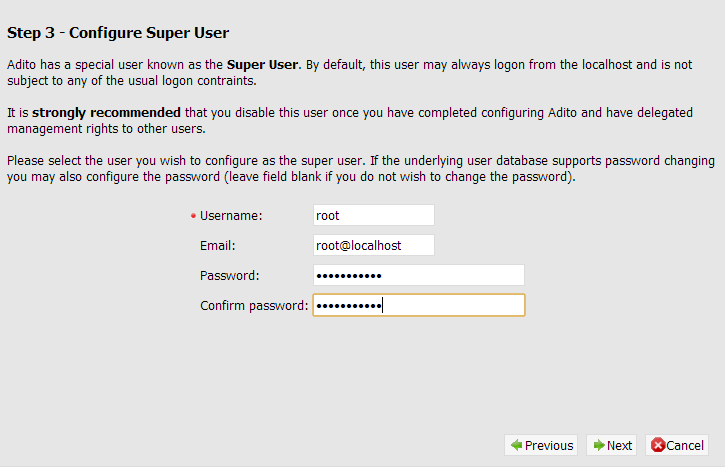
Task: Click the green left arrow icon on Previous
Action: [516, 445]
